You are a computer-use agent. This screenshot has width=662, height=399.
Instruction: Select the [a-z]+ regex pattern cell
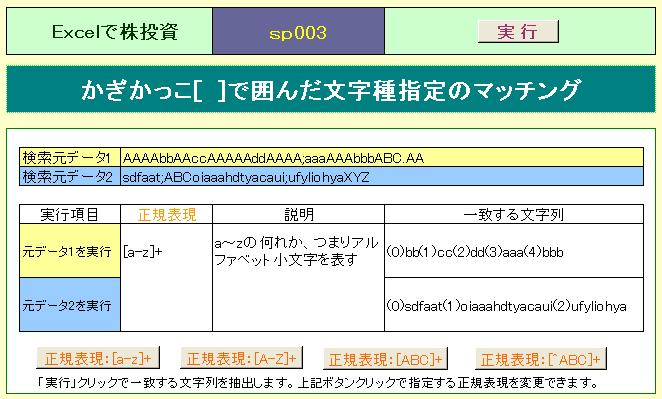tap(166, 277)
